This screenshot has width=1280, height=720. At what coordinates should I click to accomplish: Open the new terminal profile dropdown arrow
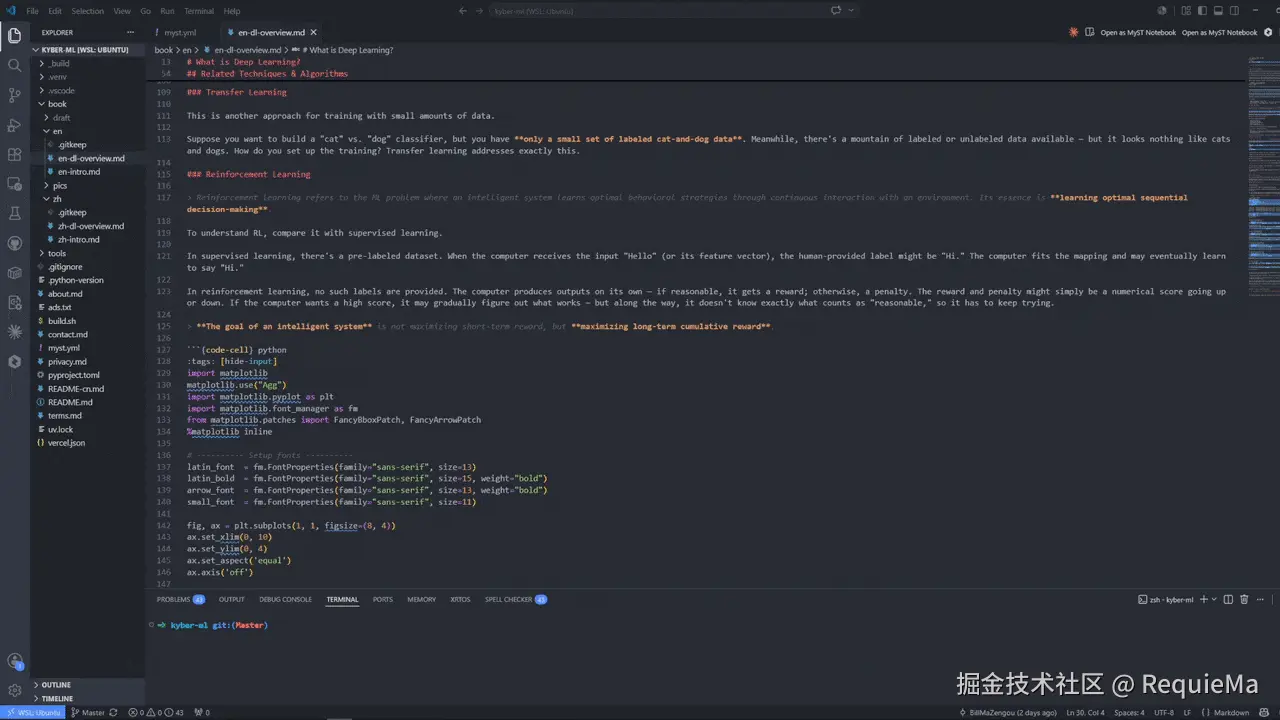click(x=1214, y=600)
